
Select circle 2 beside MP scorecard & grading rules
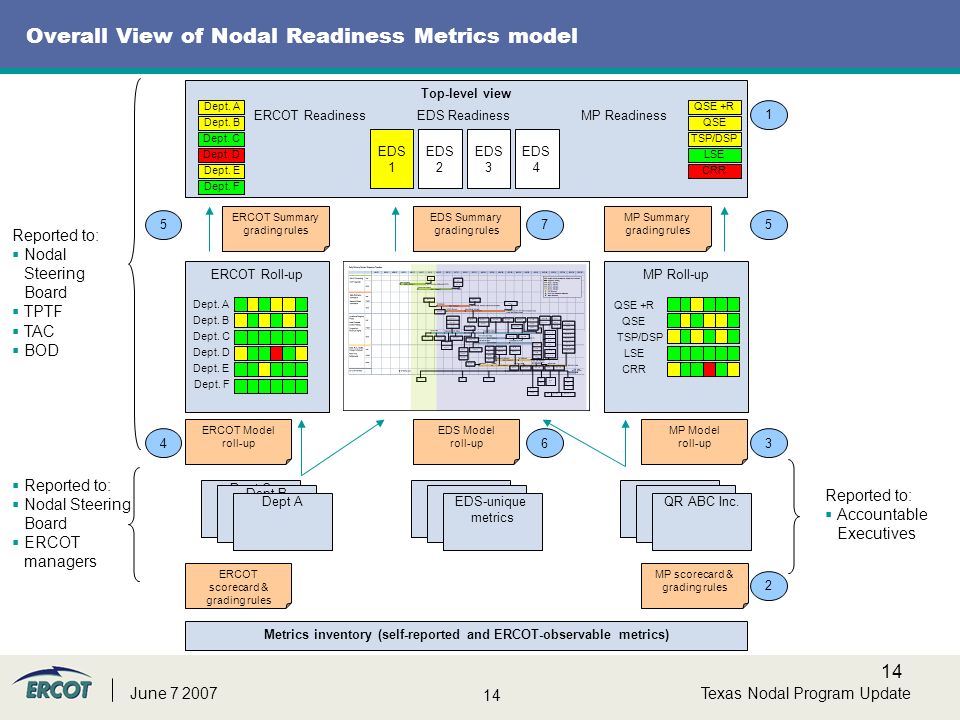click(x=768, y=586)
